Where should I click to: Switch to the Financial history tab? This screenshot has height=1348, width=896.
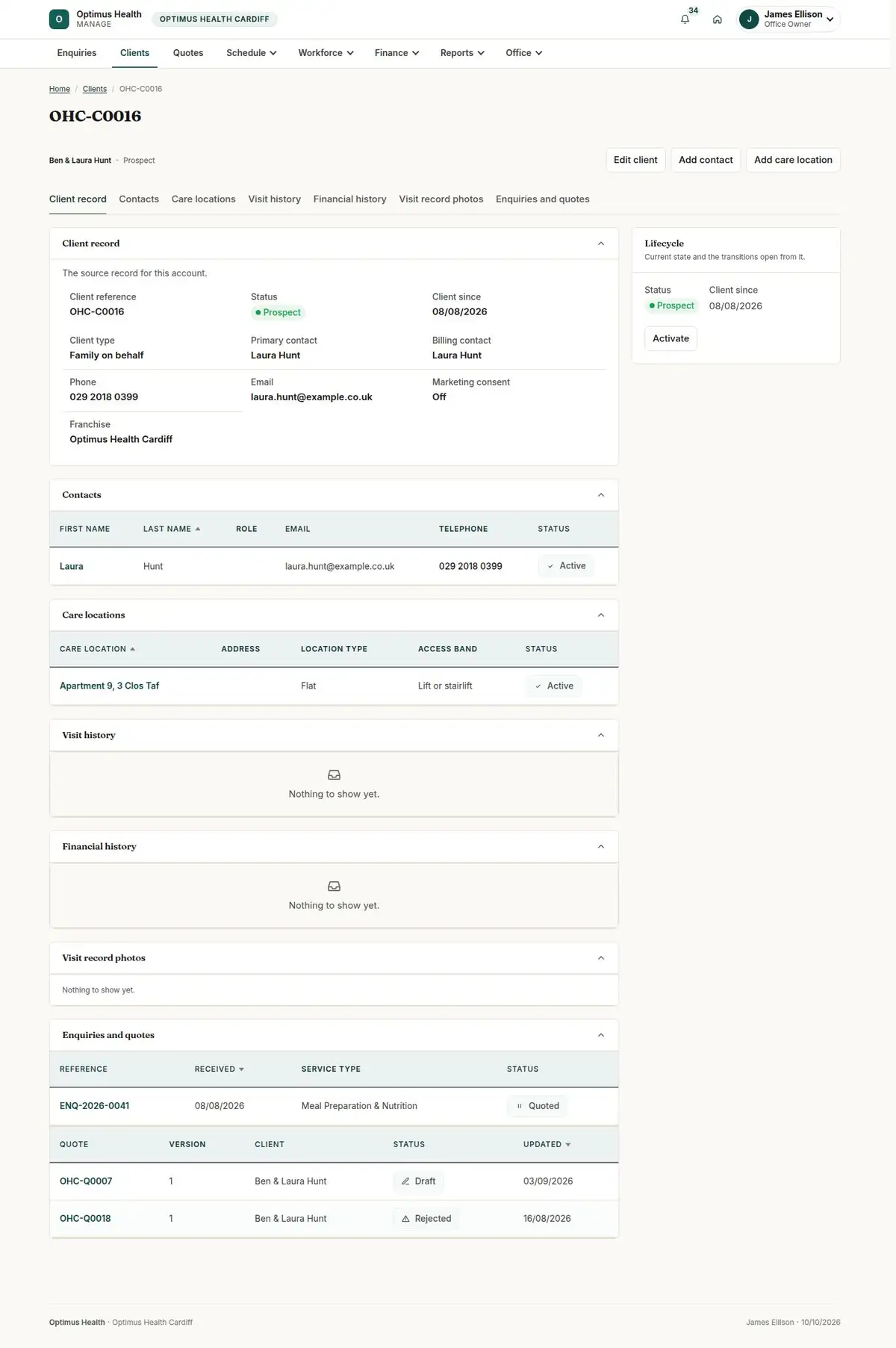point(349,199)
